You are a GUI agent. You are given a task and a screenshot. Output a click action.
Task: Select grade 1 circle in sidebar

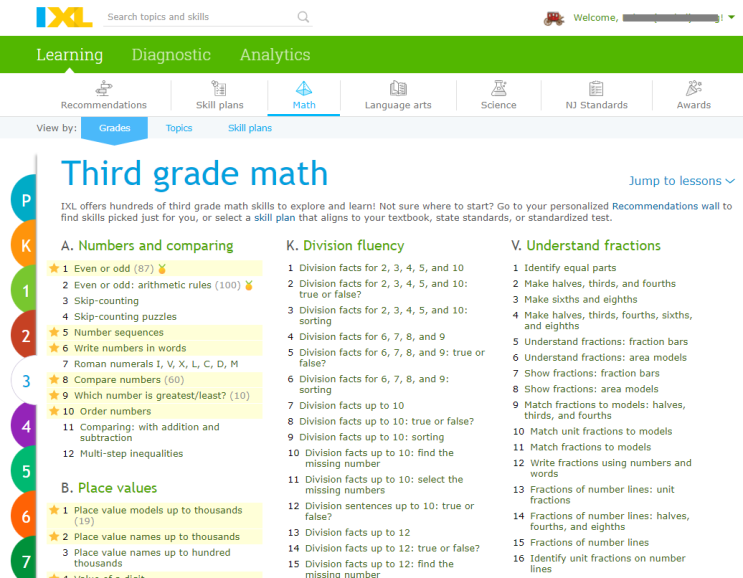click(x=25, y=290)
